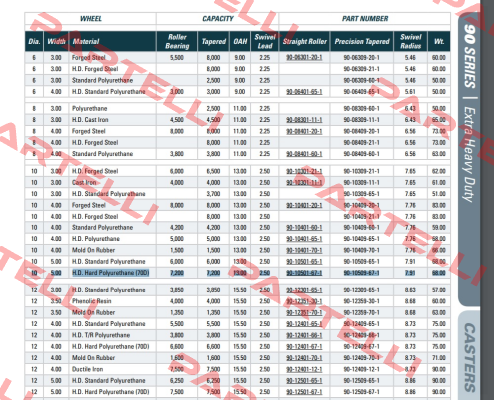
Task: Click the 90-08301-11-1 straight roller link
Action: point(304,120)
